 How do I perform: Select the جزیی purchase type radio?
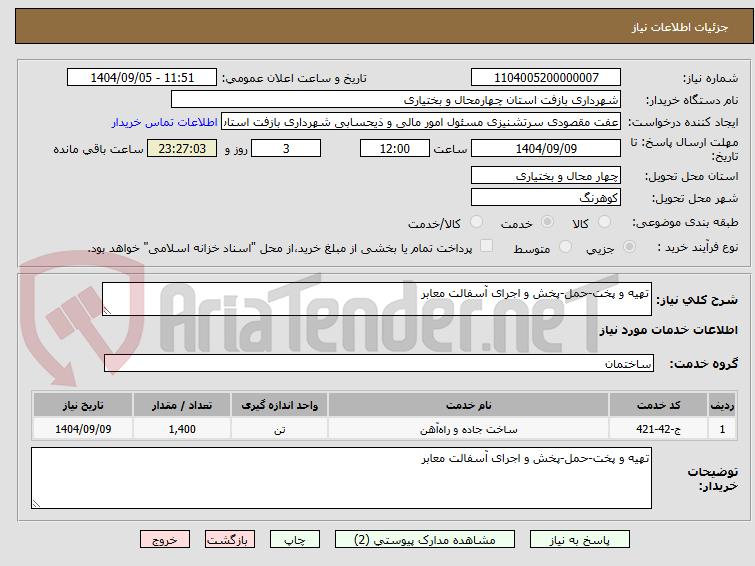point(629,247)
